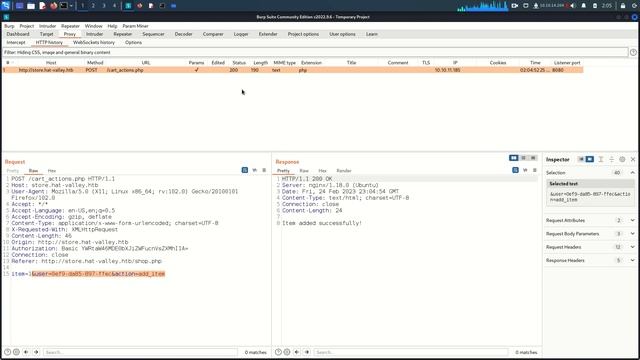
Task: Open the proxy Options sub-tab
Action: tap(133, 42)
